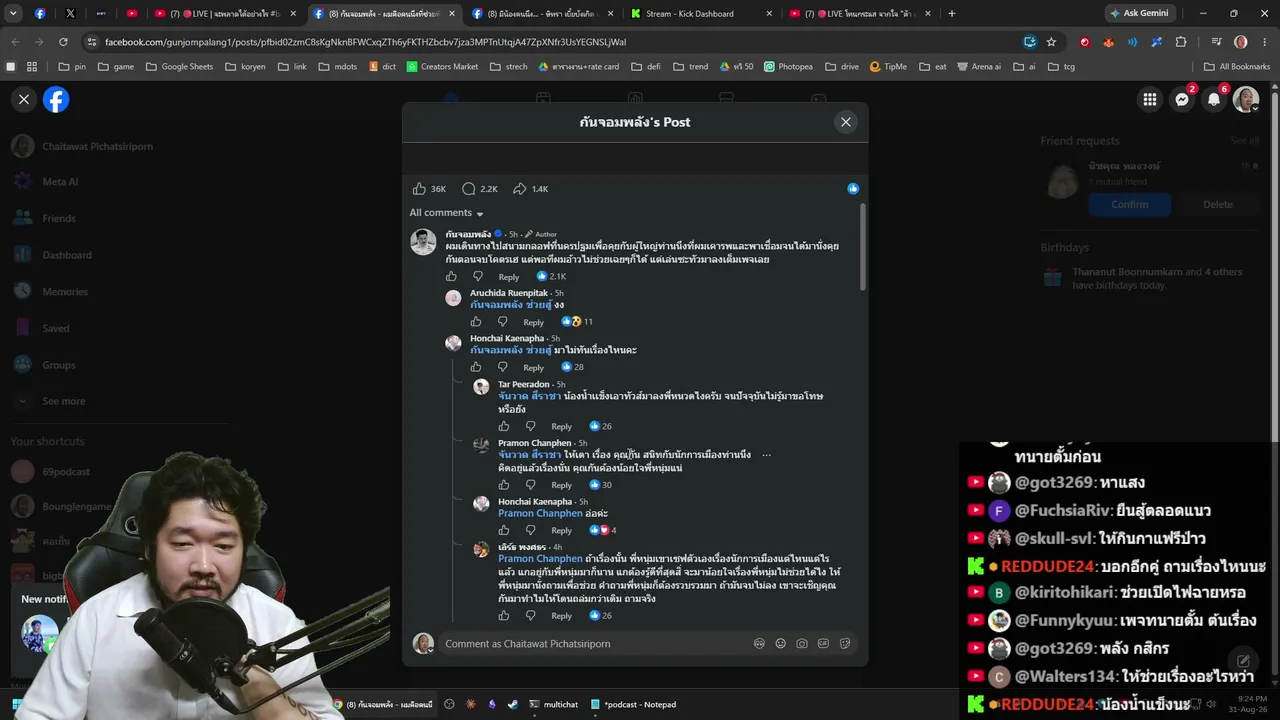Open Meta AI in the left sidebar
This screenshot has height=720, width=1280.
[x=60, y=182]
